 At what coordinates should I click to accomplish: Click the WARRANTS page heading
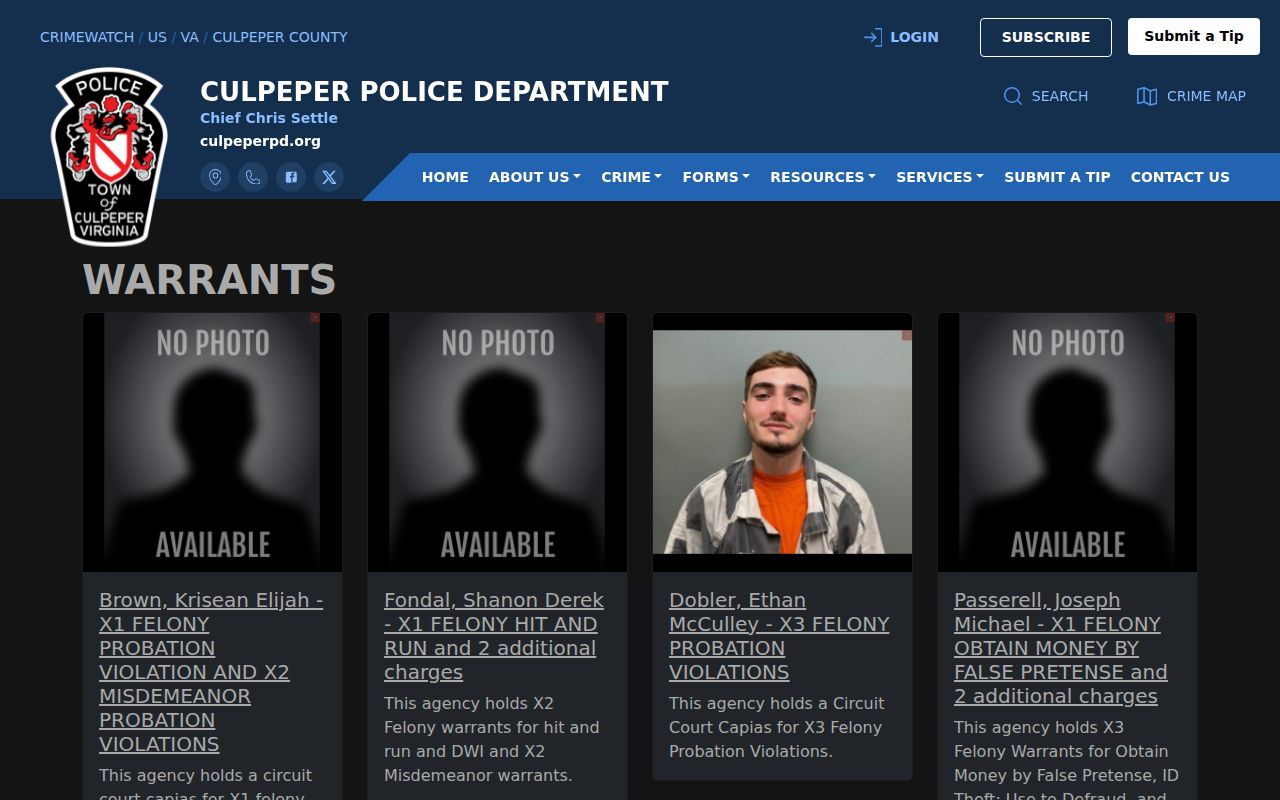[x=209, y=280]
